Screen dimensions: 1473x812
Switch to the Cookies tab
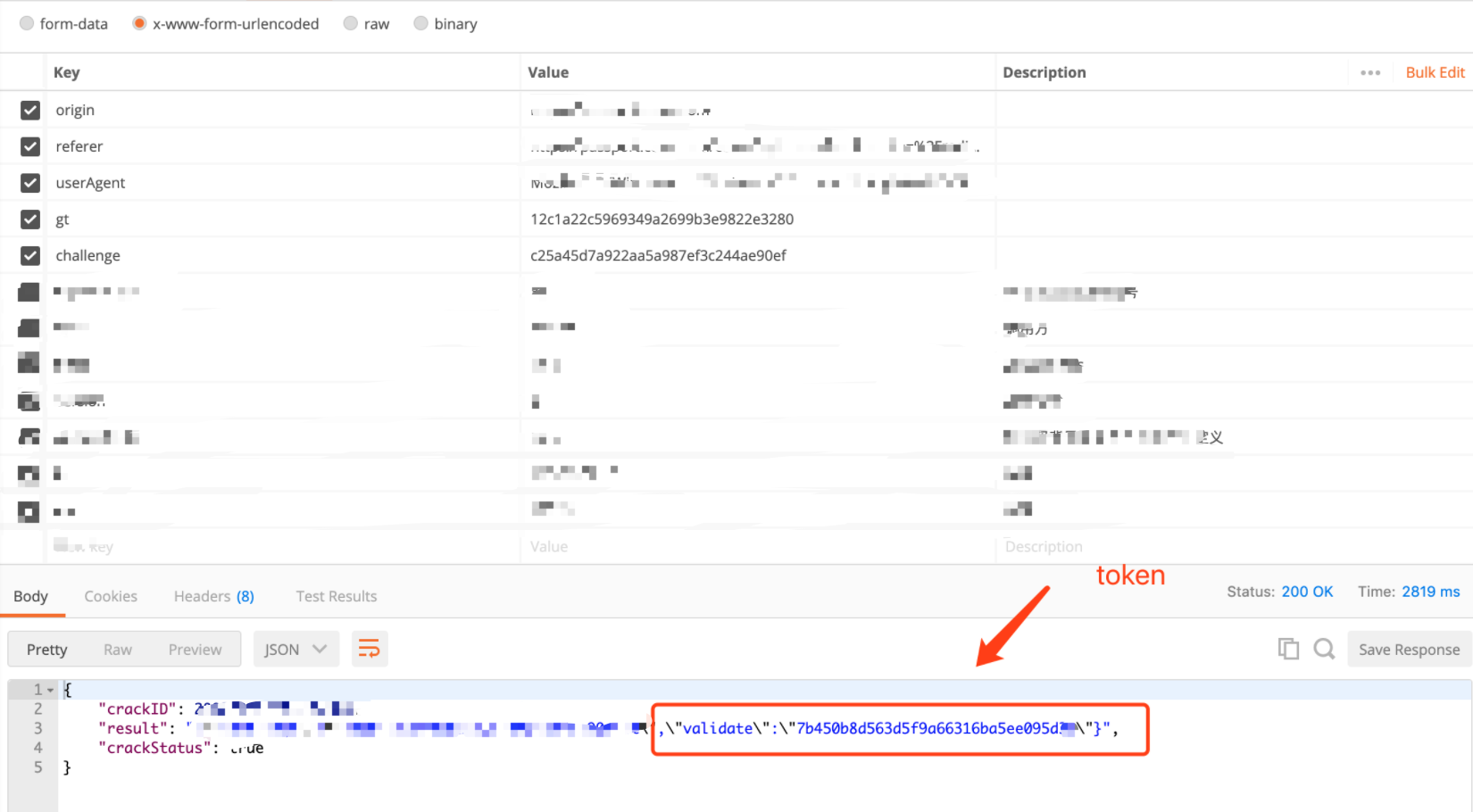tap(111, 596)
